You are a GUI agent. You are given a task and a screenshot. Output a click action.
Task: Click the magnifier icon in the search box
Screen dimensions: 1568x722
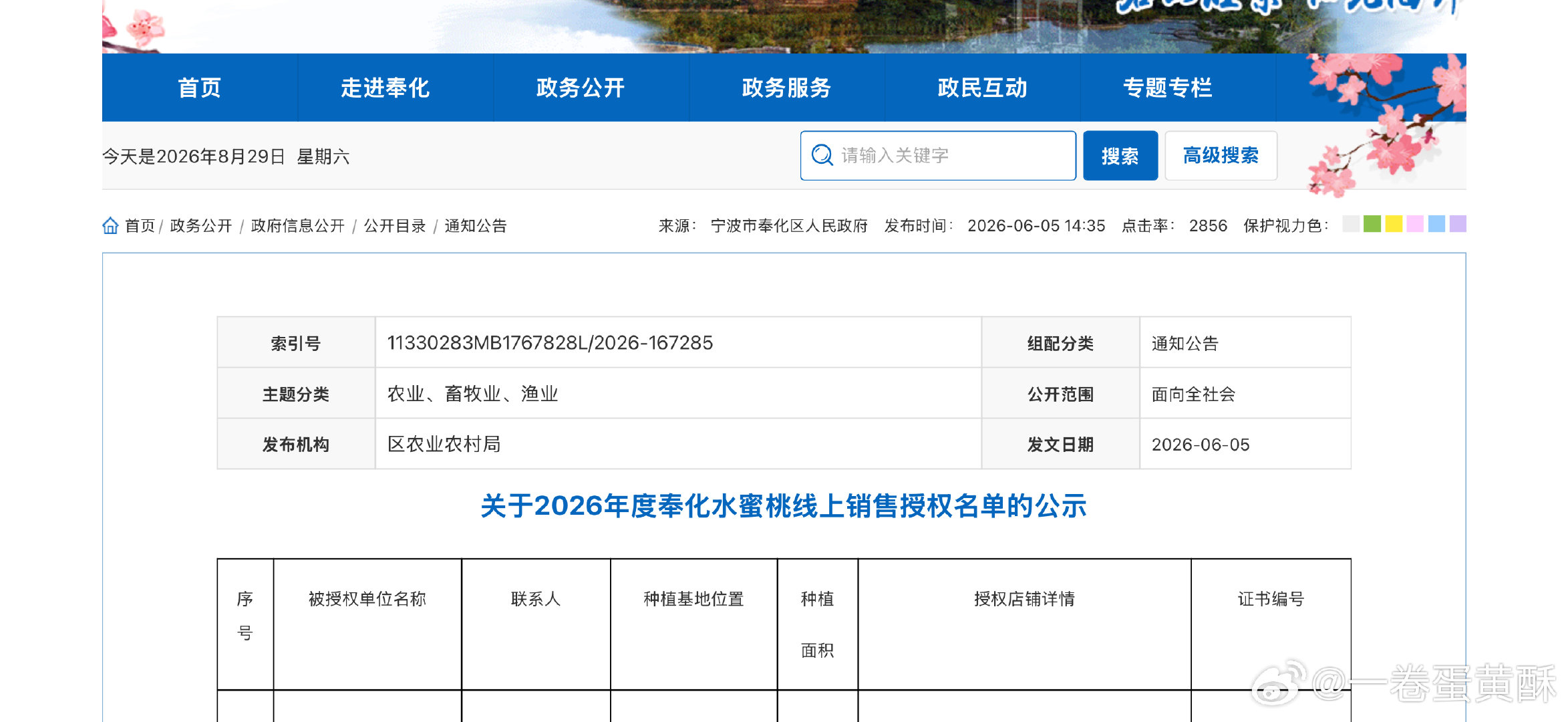click(822, 155)
